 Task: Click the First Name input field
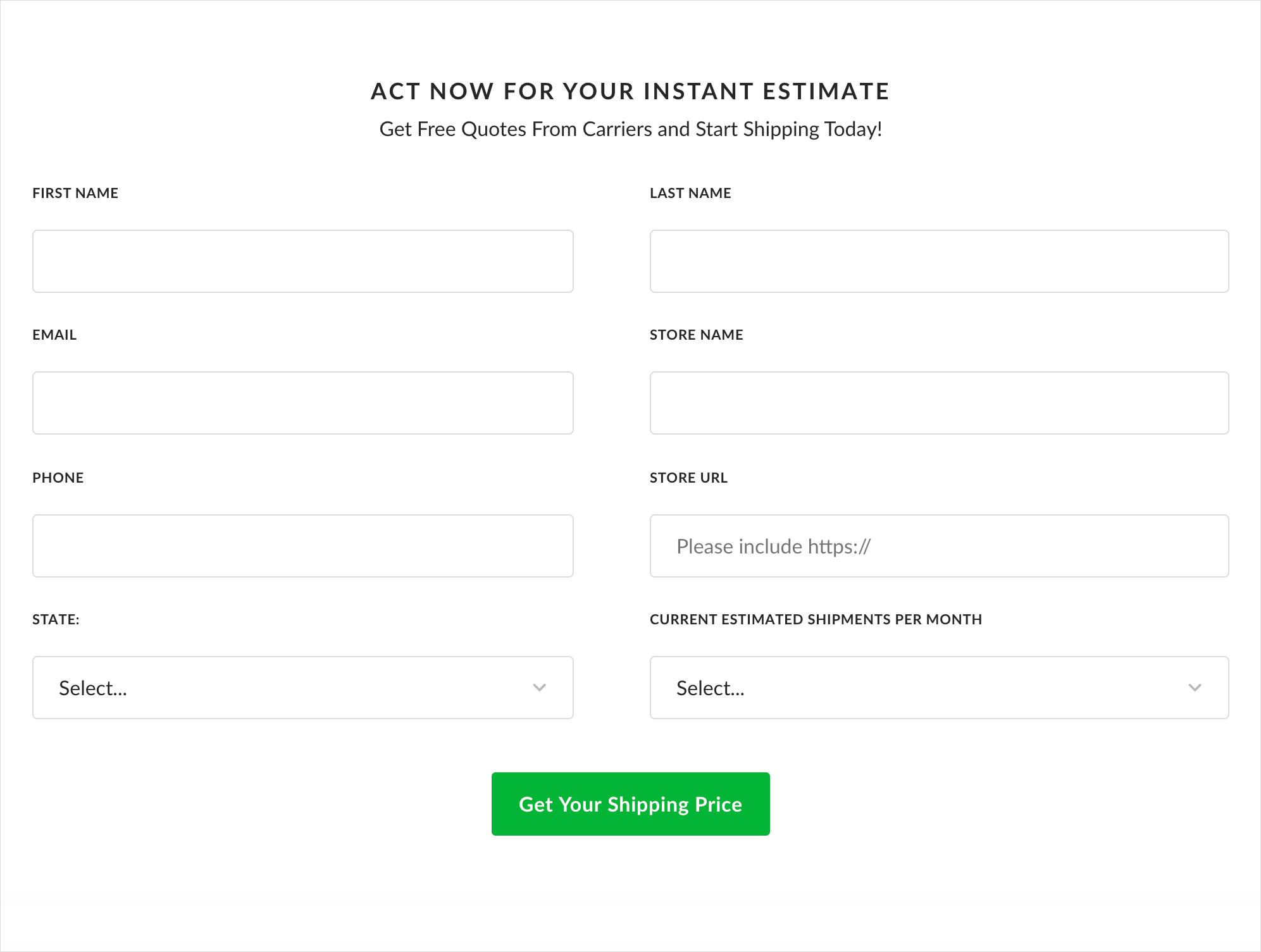coord(302,261)
